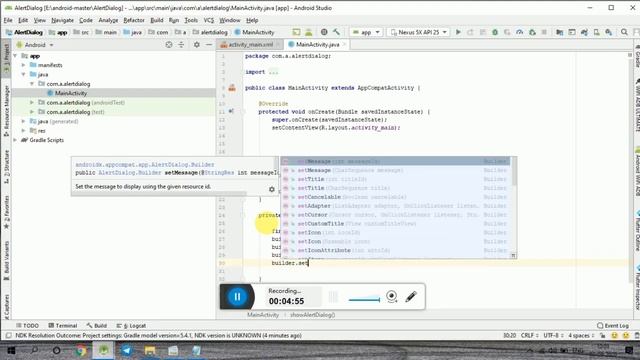Open the Build tool window at the bottom
640x360 pixels.
point(97,325)
